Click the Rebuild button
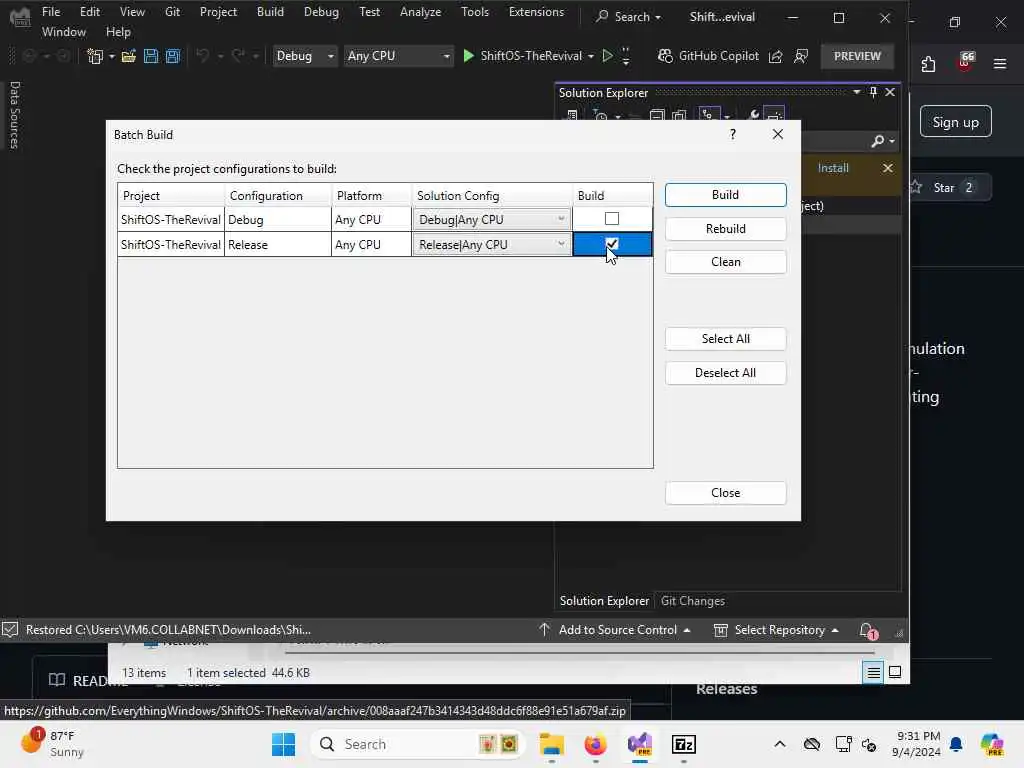Image resolution: width=1024 pixels, height=768 pixels. tap(726, 229)
